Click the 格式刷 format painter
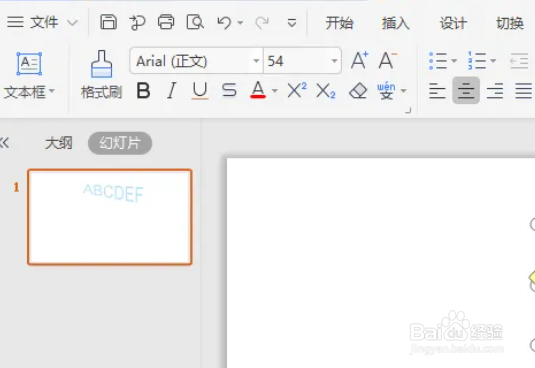 point(101,75)
